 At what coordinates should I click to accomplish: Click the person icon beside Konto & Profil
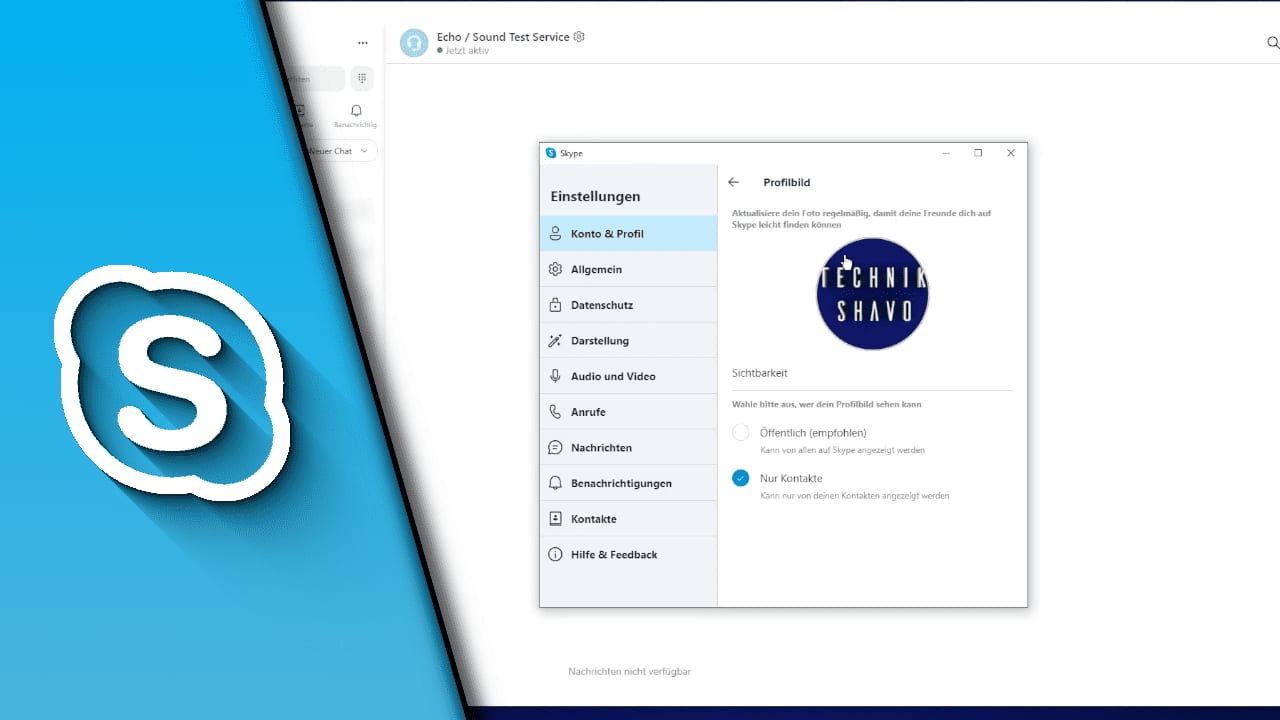(555, 233)
